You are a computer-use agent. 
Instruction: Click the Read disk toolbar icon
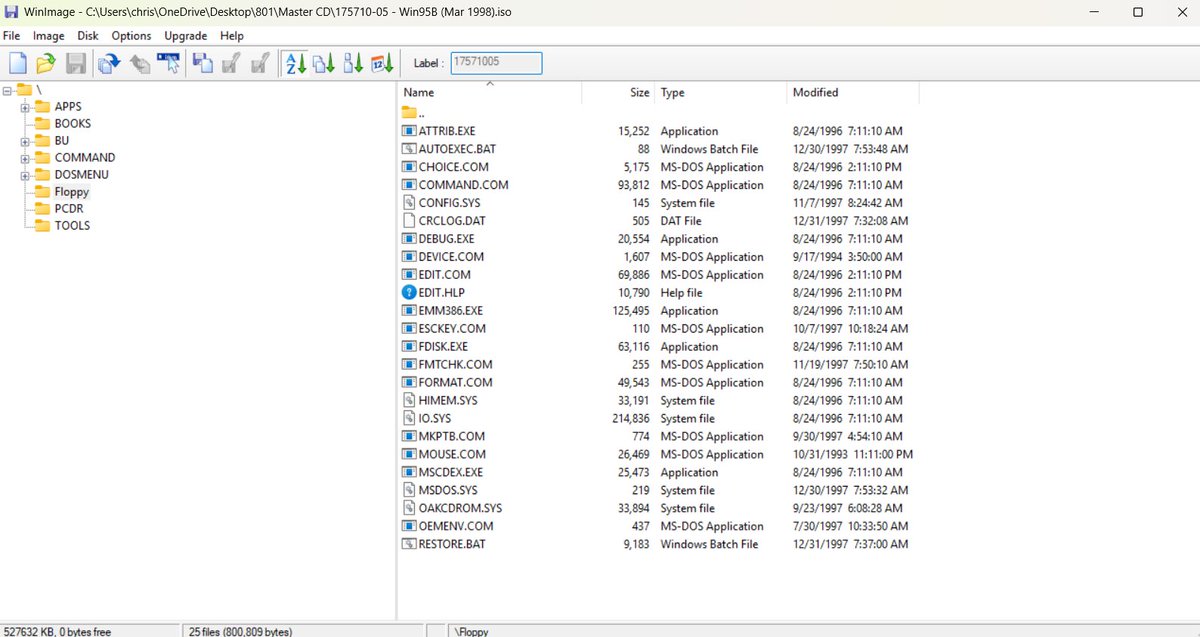203,64
